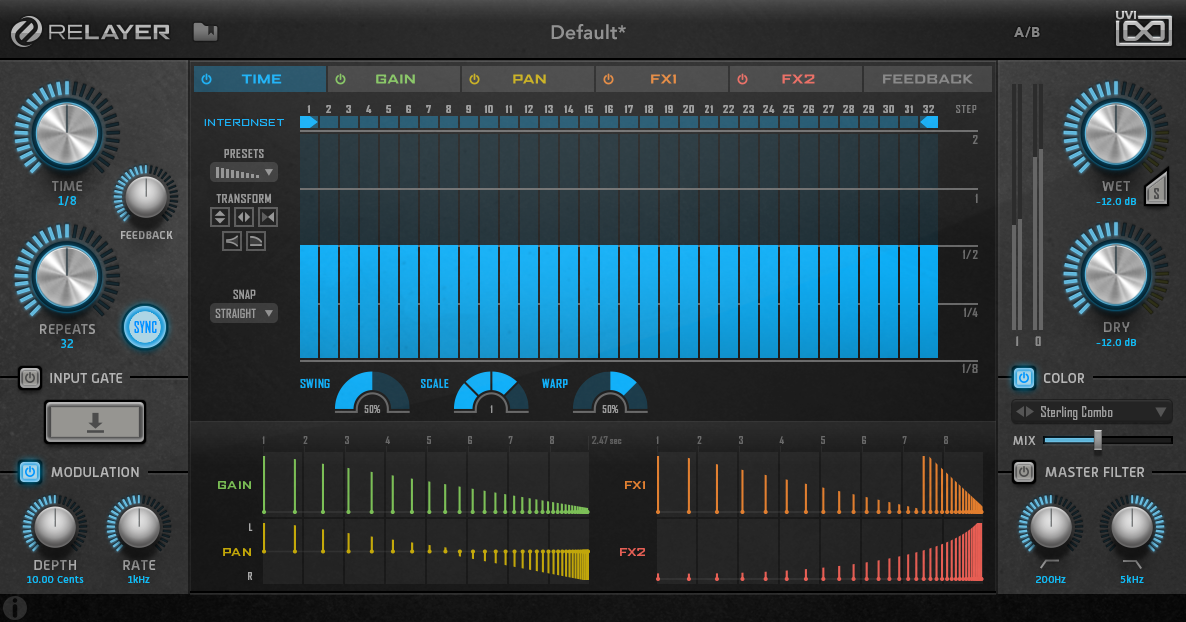
Task: Select previous color type with left arrow
Action: pyautogui.click(x=1020, y=412)
